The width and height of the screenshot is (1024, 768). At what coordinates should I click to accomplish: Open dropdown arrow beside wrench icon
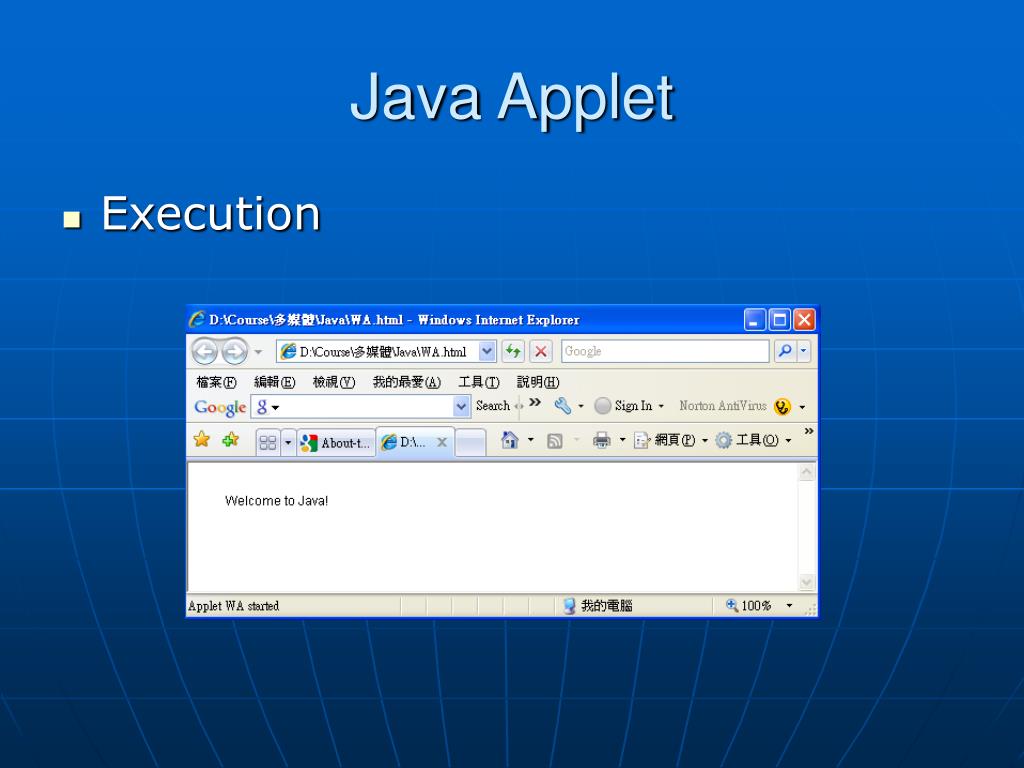click(581, 406)
